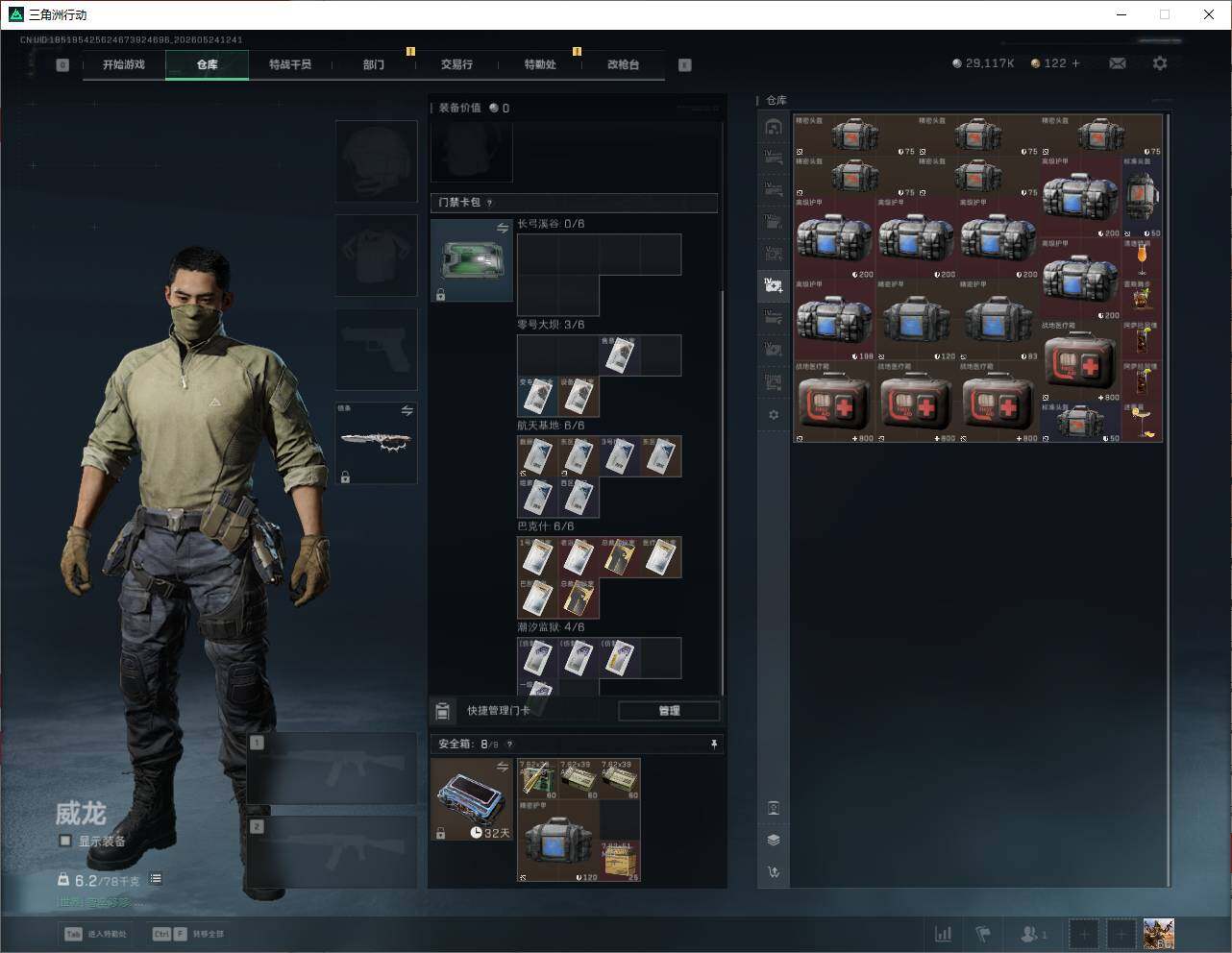1232x953 pixels.
Task: Click the warehouse stack layers icon
Action: click(774, 840)
